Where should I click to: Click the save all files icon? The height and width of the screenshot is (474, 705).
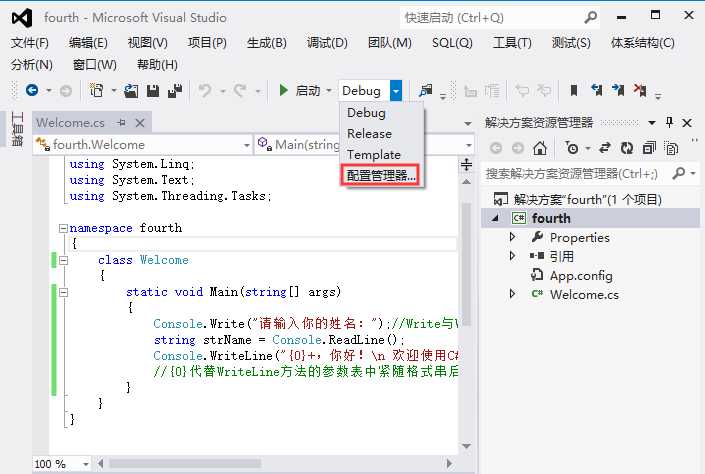(174, 91)
